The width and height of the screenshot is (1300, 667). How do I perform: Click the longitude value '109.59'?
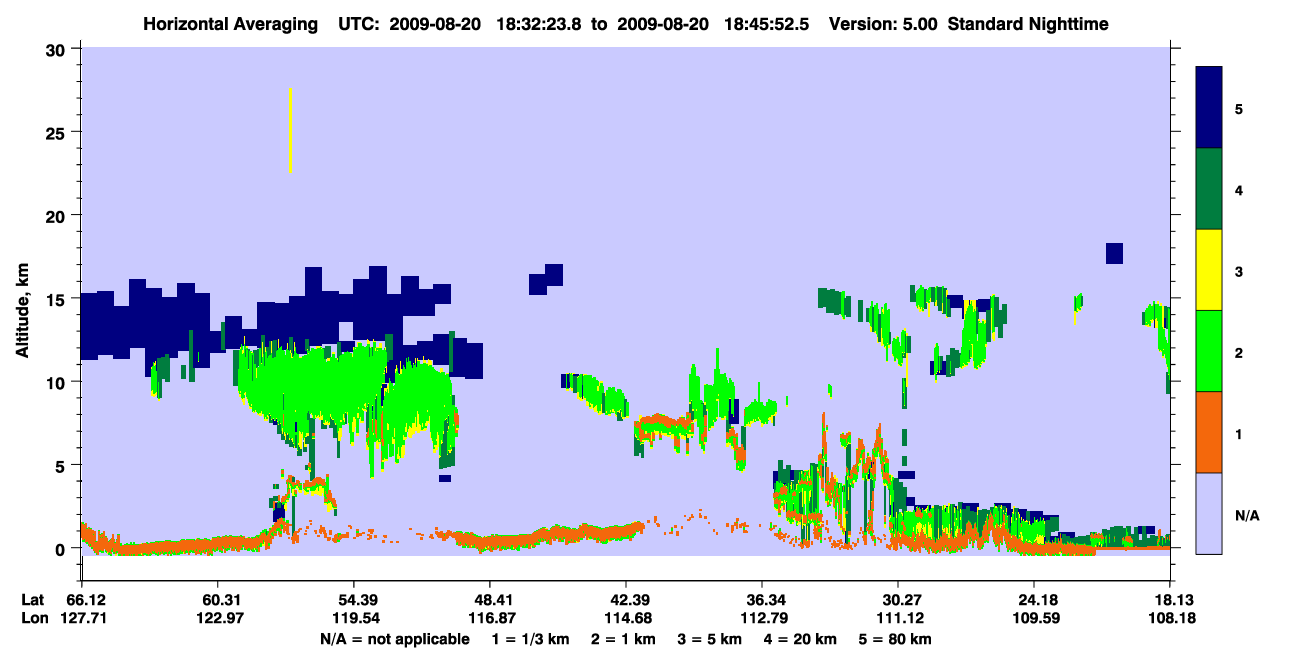(x=1034, y=618)
